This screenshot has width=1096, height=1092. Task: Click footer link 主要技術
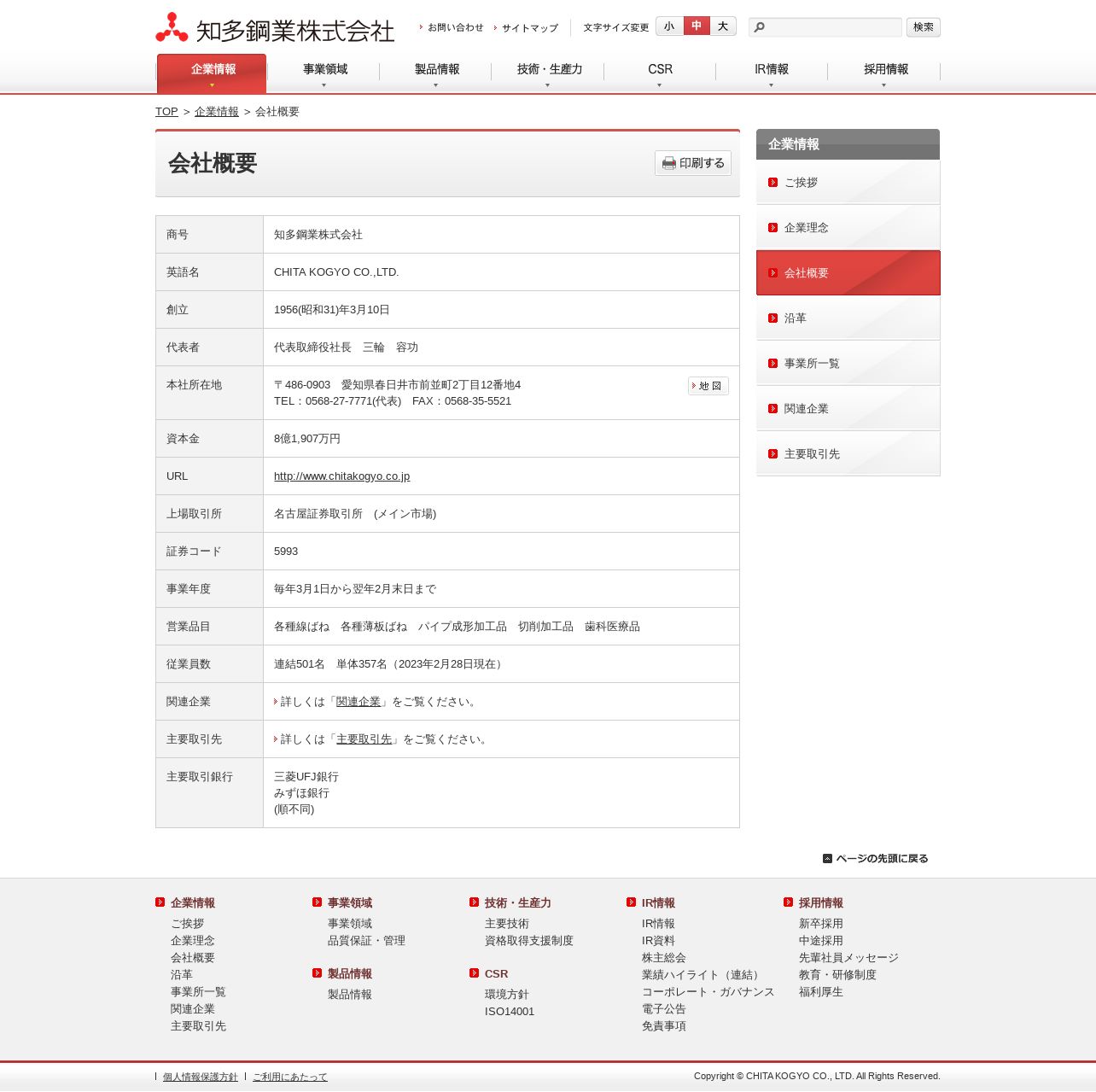[507, 924]
